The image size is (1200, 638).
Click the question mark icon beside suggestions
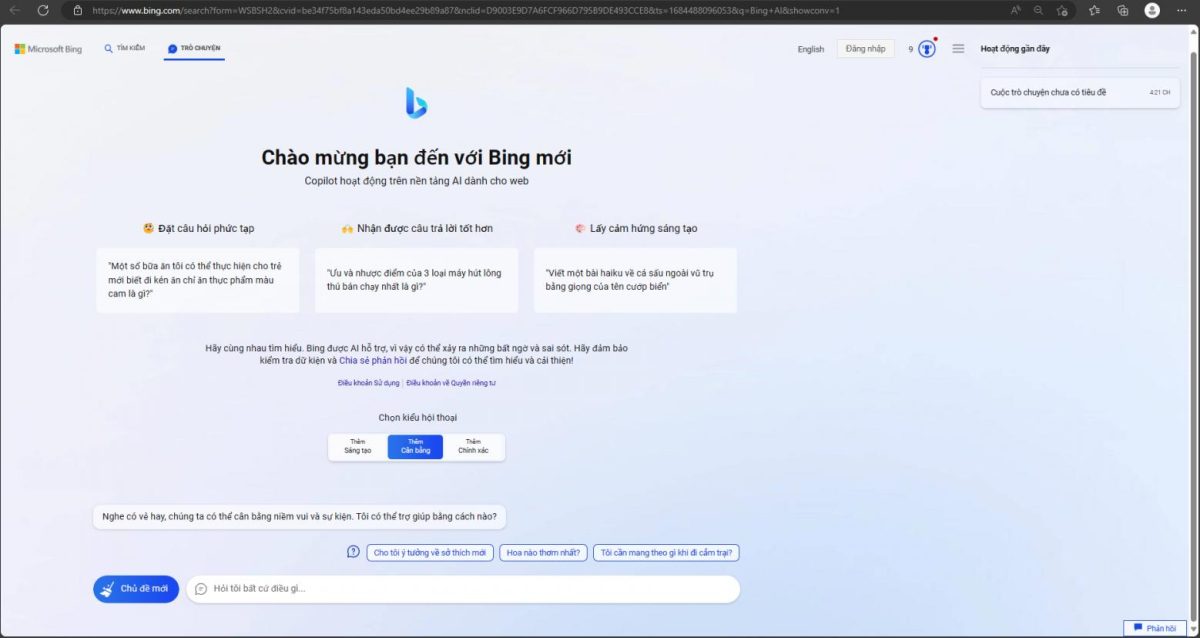coord(353,552)
